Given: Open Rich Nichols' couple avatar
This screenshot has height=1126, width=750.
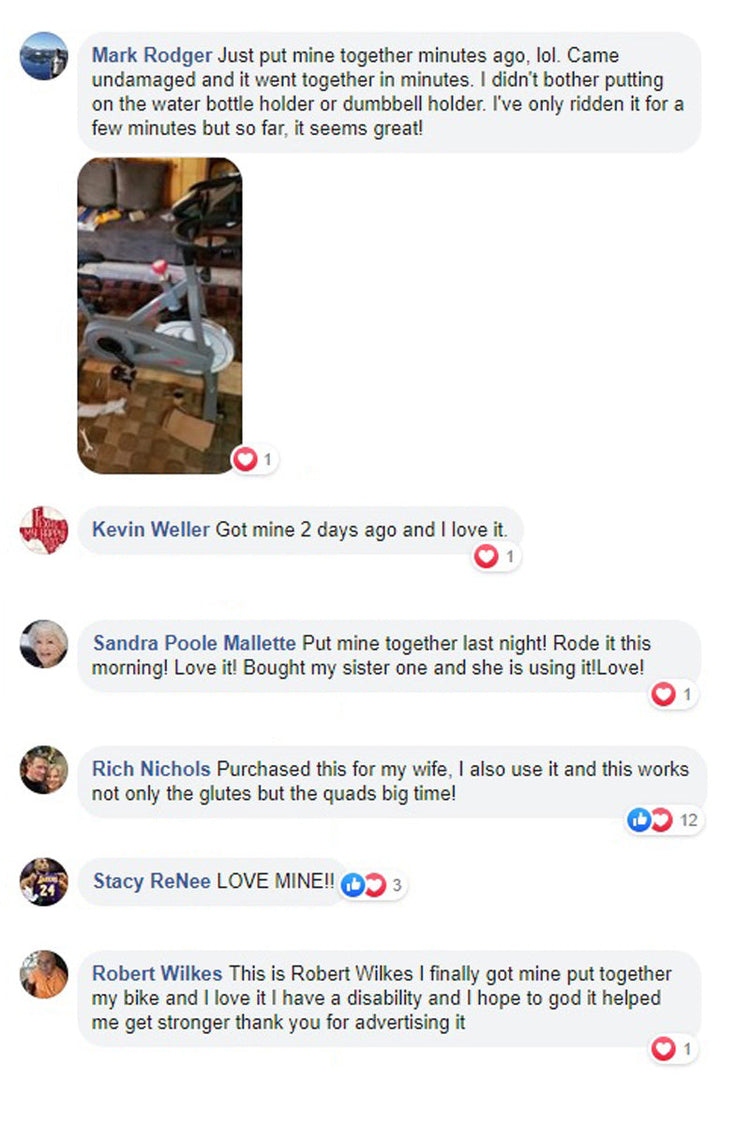Looking at the screenshot, I should [x=44, y=769].
